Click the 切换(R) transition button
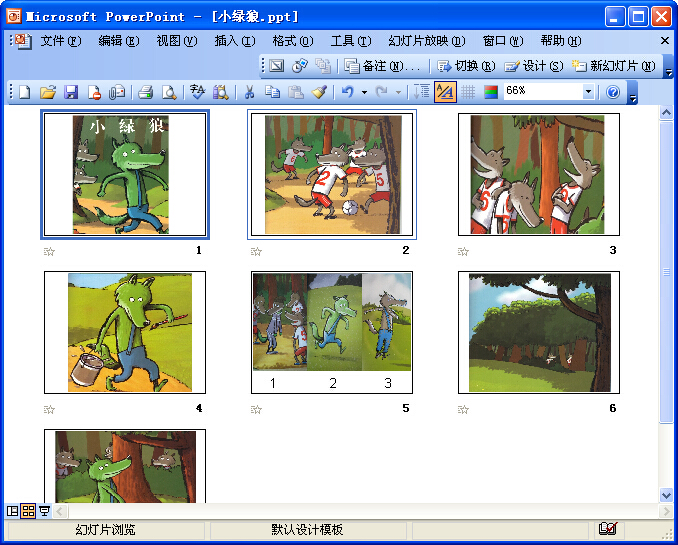 pos(466,66)
